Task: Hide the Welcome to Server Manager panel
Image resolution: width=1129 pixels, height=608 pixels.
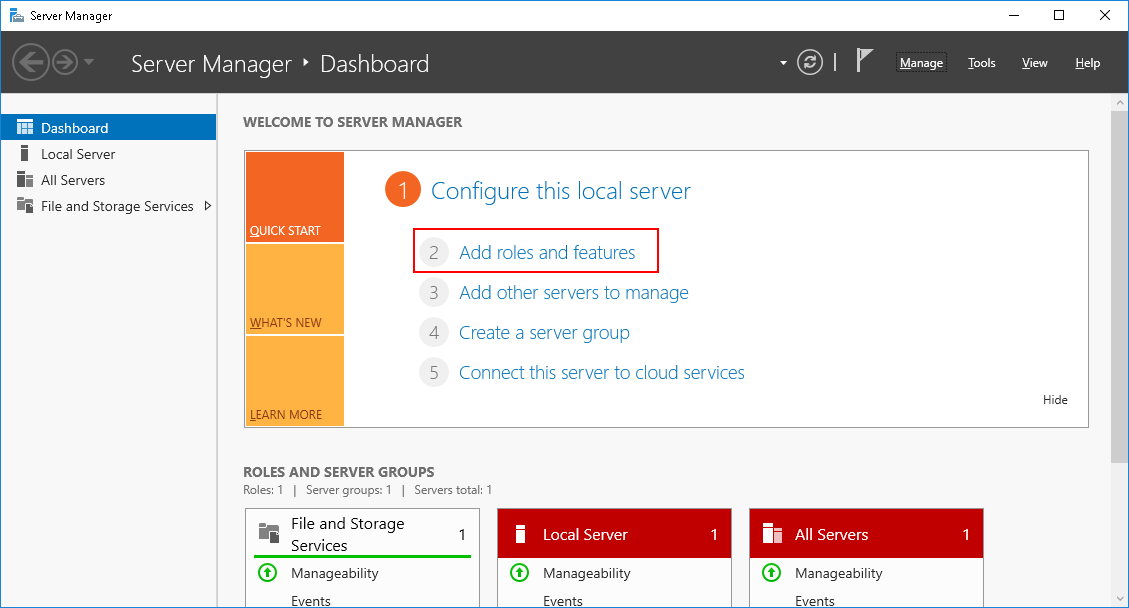Action: coord(1054,399)
